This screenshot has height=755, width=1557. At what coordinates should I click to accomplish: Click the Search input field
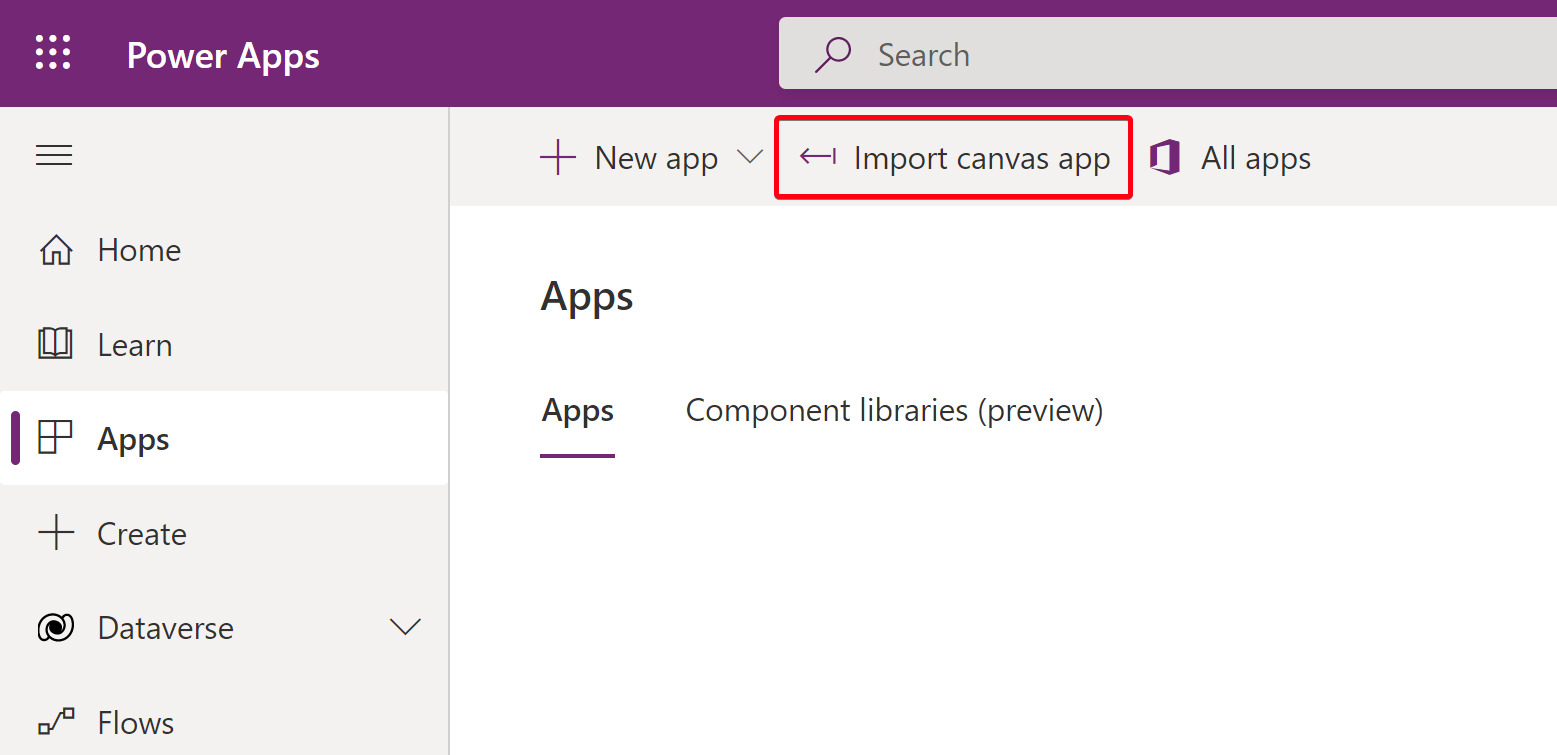tap(1168, 53)
